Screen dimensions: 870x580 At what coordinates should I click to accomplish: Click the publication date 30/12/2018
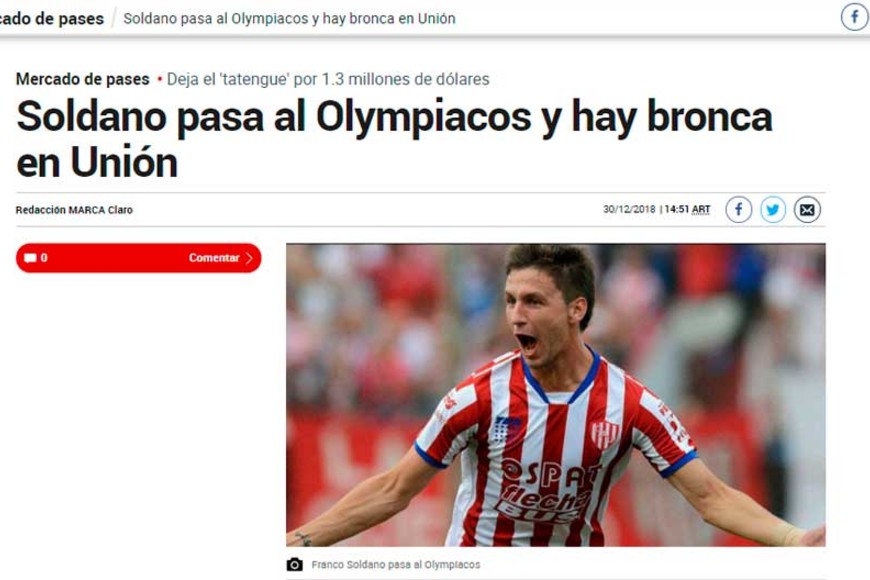629,209
